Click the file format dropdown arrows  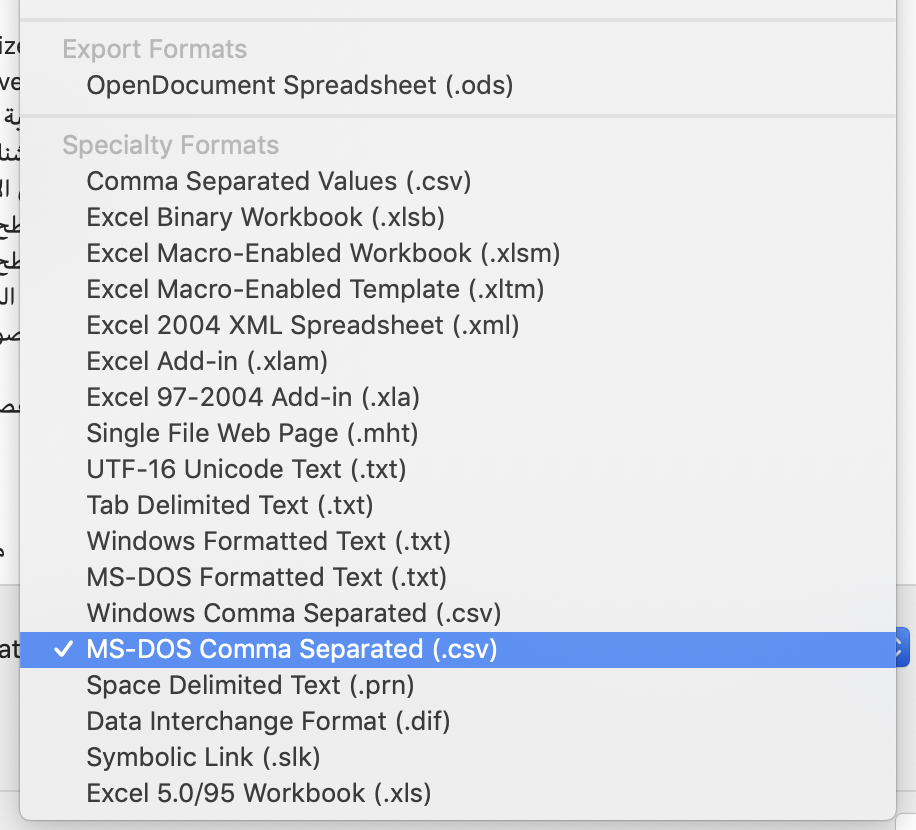pyautogui.click(x=903, y=648)
